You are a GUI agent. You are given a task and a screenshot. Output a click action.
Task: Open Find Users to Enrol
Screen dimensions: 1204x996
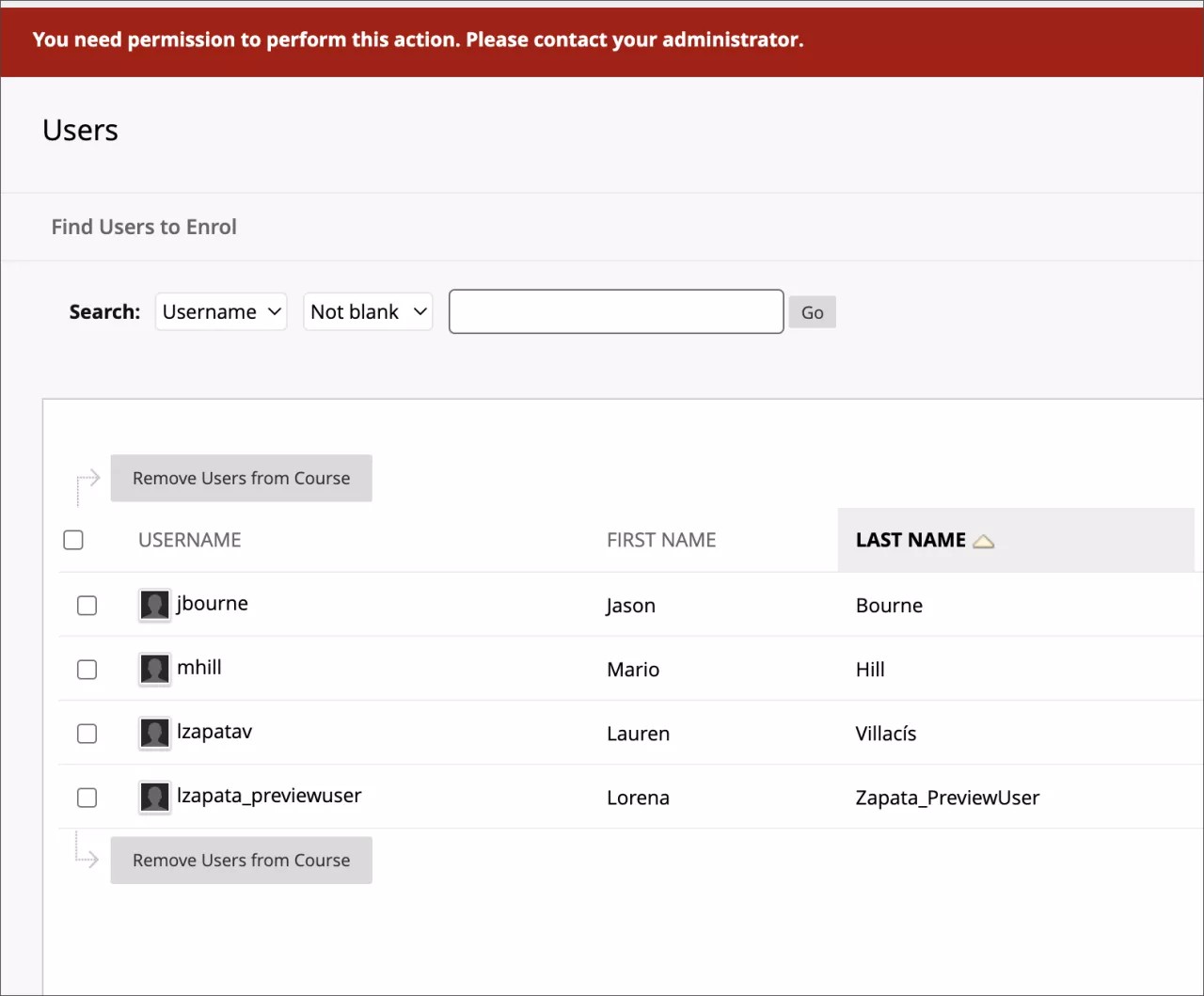[143, 226]
